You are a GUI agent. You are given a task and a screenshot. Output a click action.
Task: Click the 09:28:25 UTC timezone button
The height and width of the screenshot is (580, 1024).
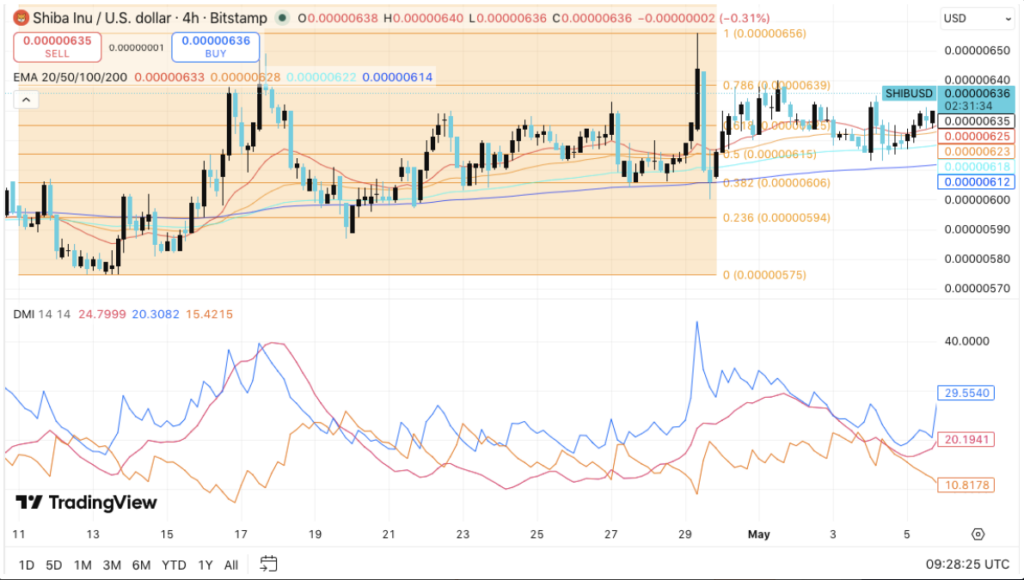pos(967,564)
